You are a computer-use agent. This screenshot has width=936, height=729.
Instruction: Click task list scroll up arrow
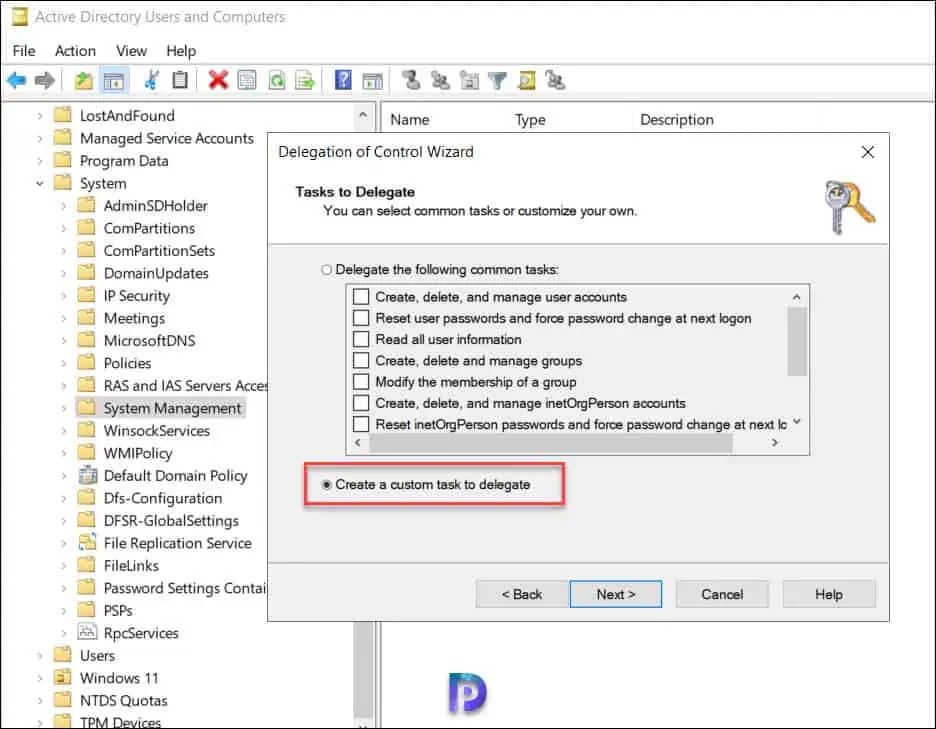click(796, 297)
